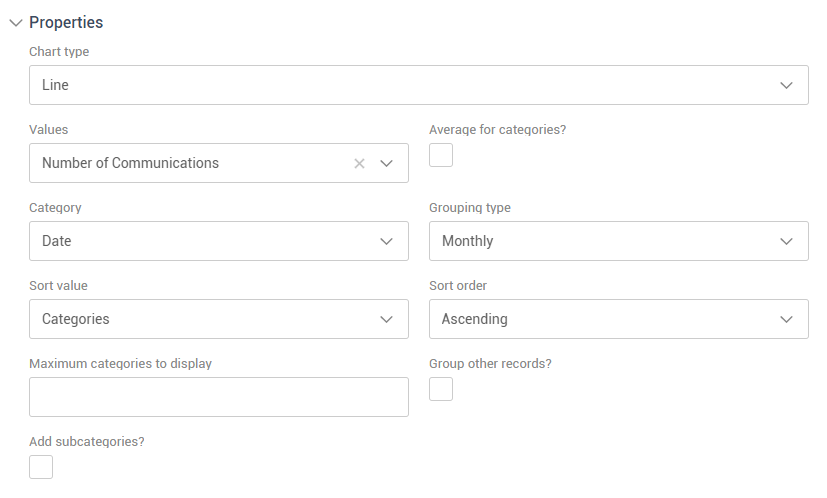The height and width of the screenshot is (498, 827).
Task: Click the Values field chevron arrow
Action: [x=387, y=163]
